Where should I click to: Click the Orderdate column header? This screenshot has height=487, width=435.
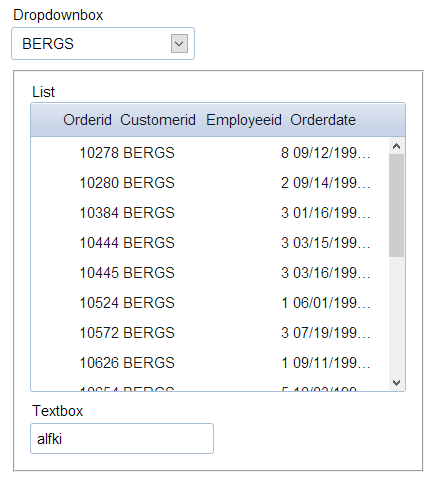(x=323, y=120)
